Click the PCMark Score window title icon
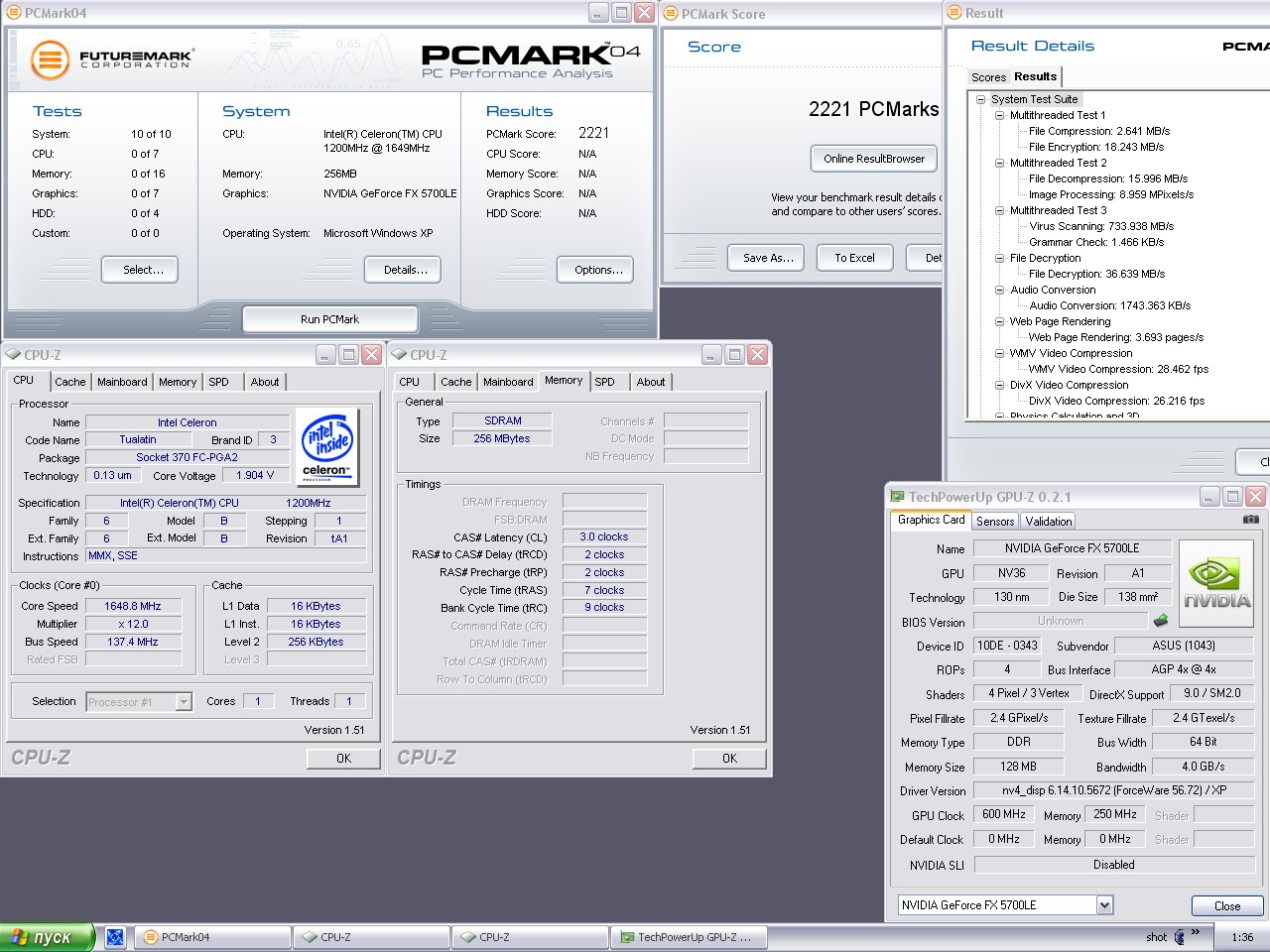Viewport: 1270px width, 952px height. point(671,13)
